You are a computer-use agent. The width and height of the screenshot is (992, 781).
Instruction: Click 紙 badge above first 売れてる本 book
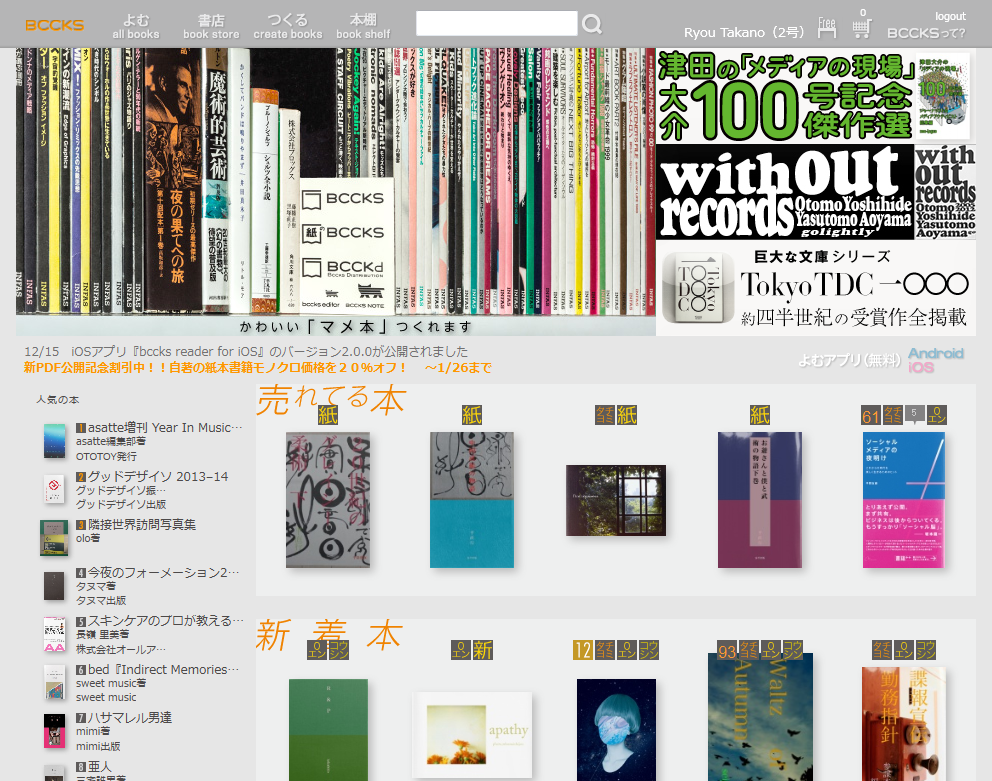pos(328,415)
